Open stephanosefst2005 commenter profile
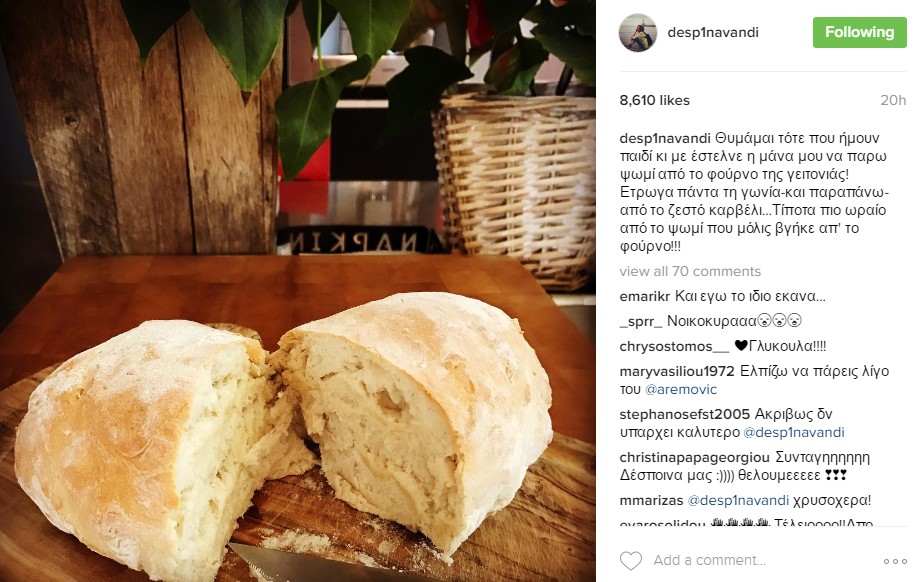Screen dimensions: 914x582 point(684,415)
